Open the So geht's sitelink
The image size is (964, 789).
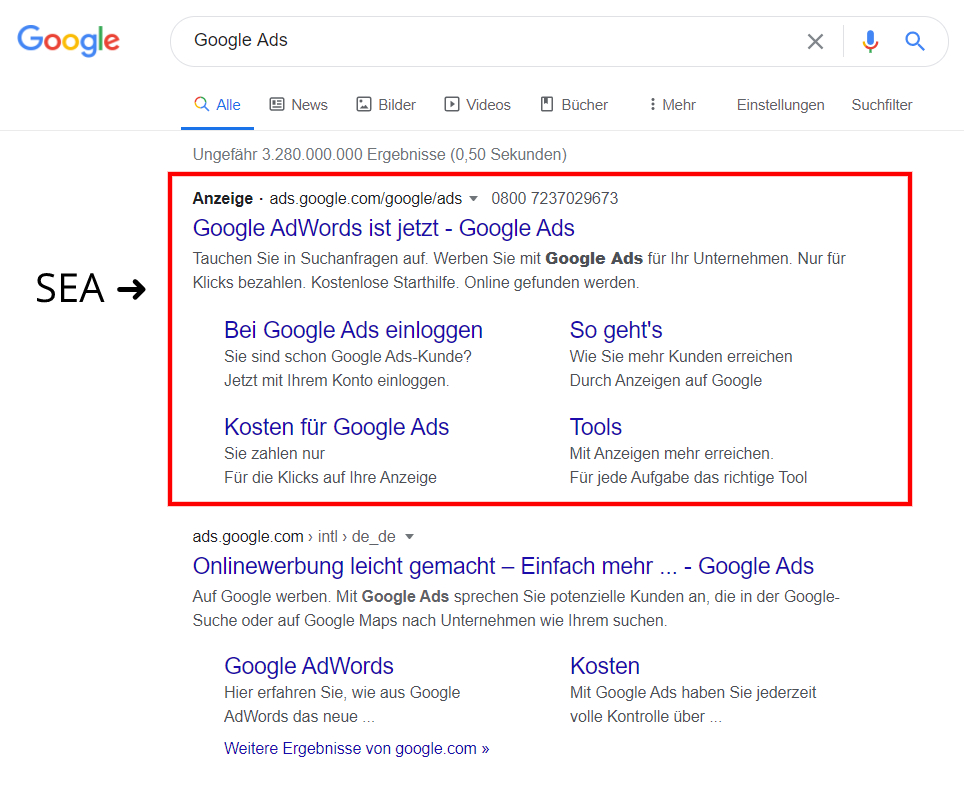pos(616,330)
